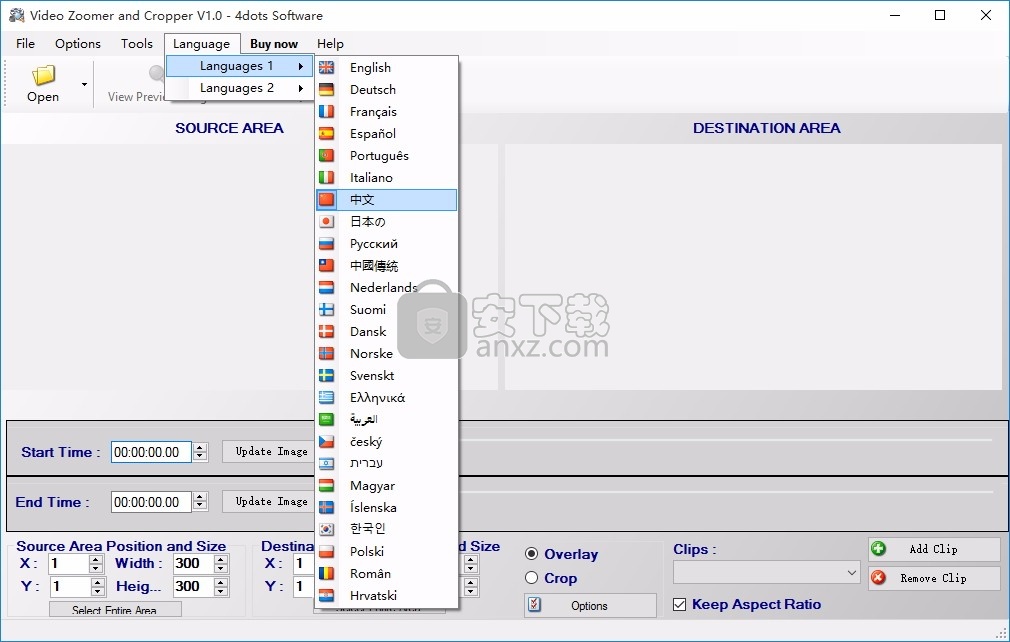Screen dimensions: 1010x642
Task: Click the End Time input field
Action: point(151,502)
